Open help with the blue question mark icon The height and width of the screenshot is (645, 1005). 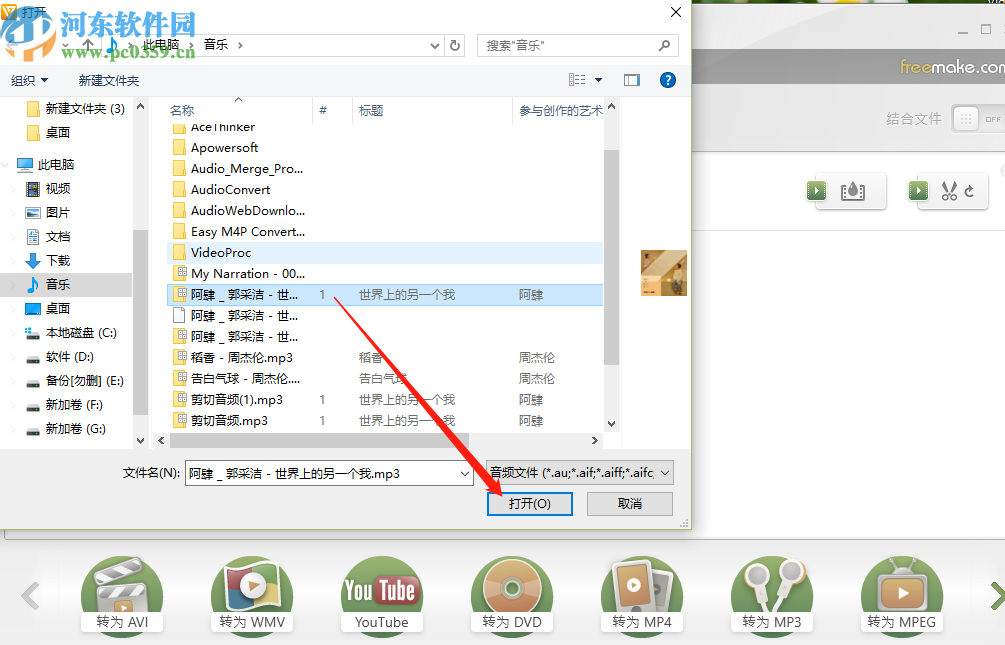click(667, 80)
